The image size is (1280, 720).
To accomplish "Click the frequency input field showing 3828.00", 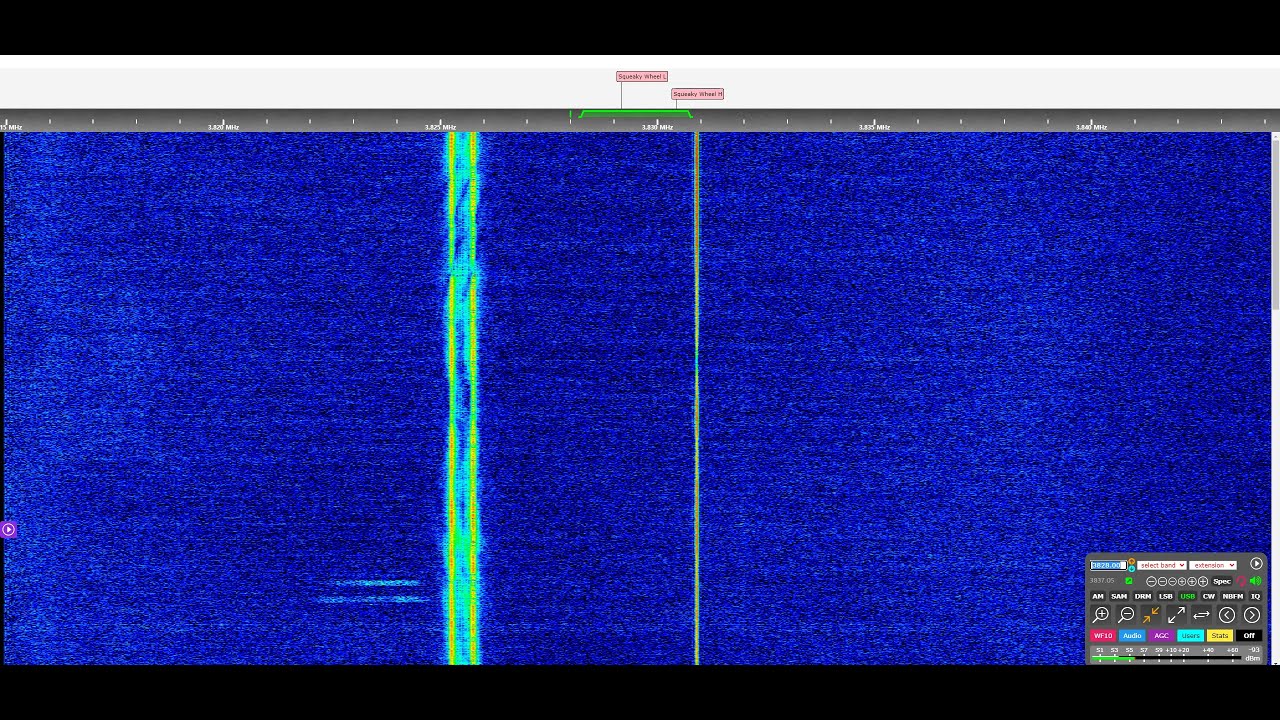I will pyautogui.click(x=1108, y=565).
